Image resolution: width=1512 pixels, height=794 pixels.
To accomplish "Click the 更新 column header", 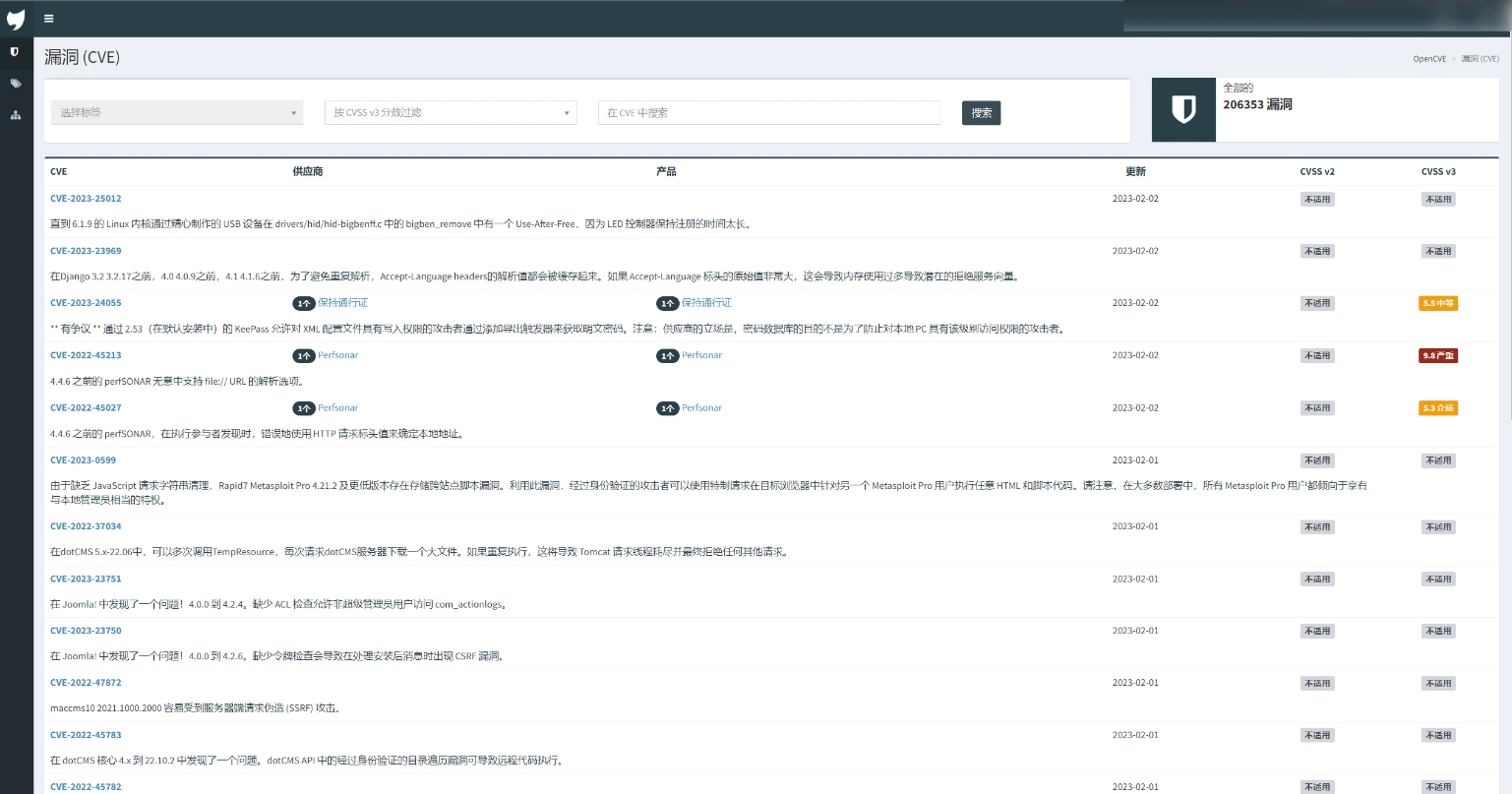I will click(1135, 171).
